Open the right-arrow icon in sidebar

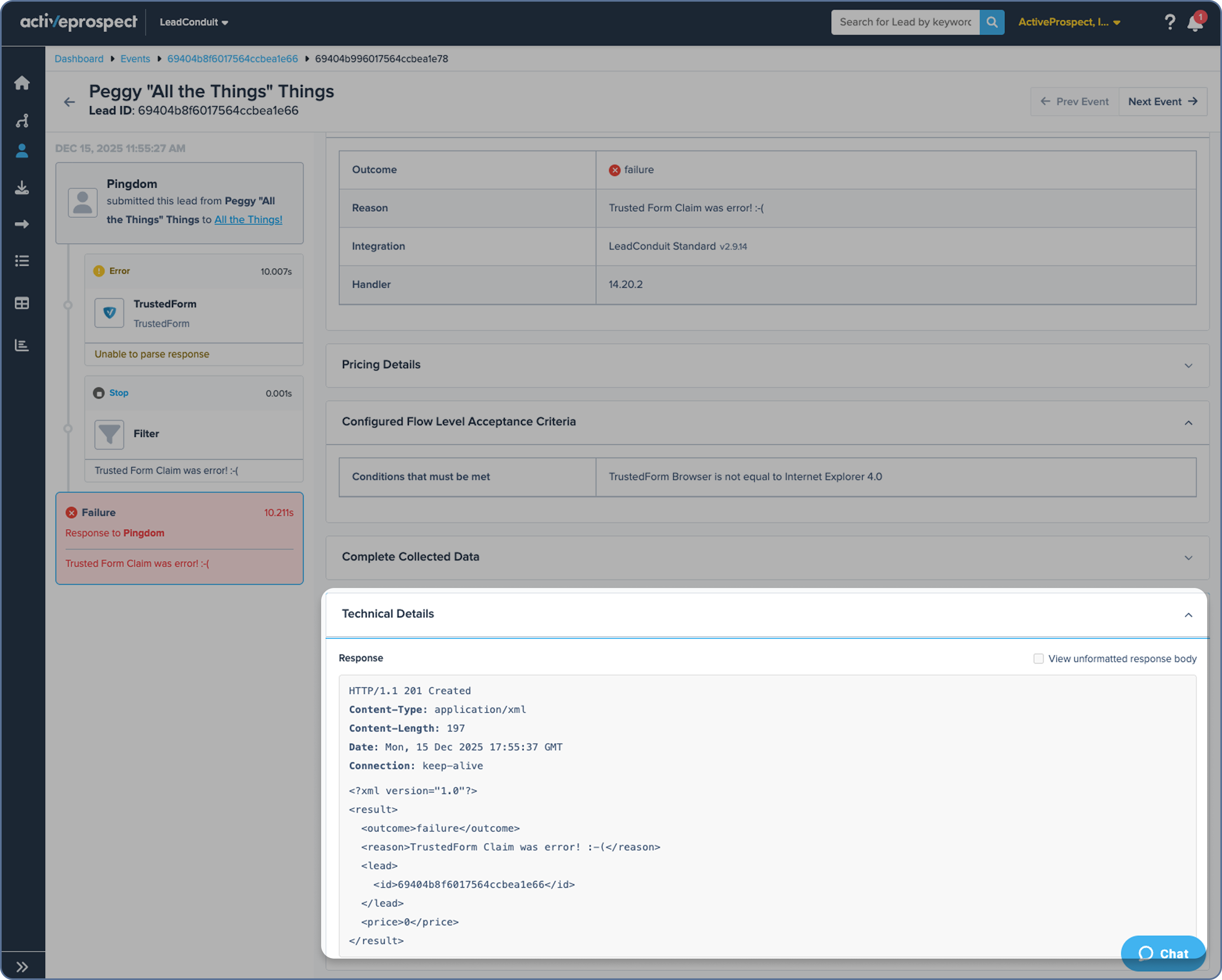pyautogui.click(x=22, y=224)
